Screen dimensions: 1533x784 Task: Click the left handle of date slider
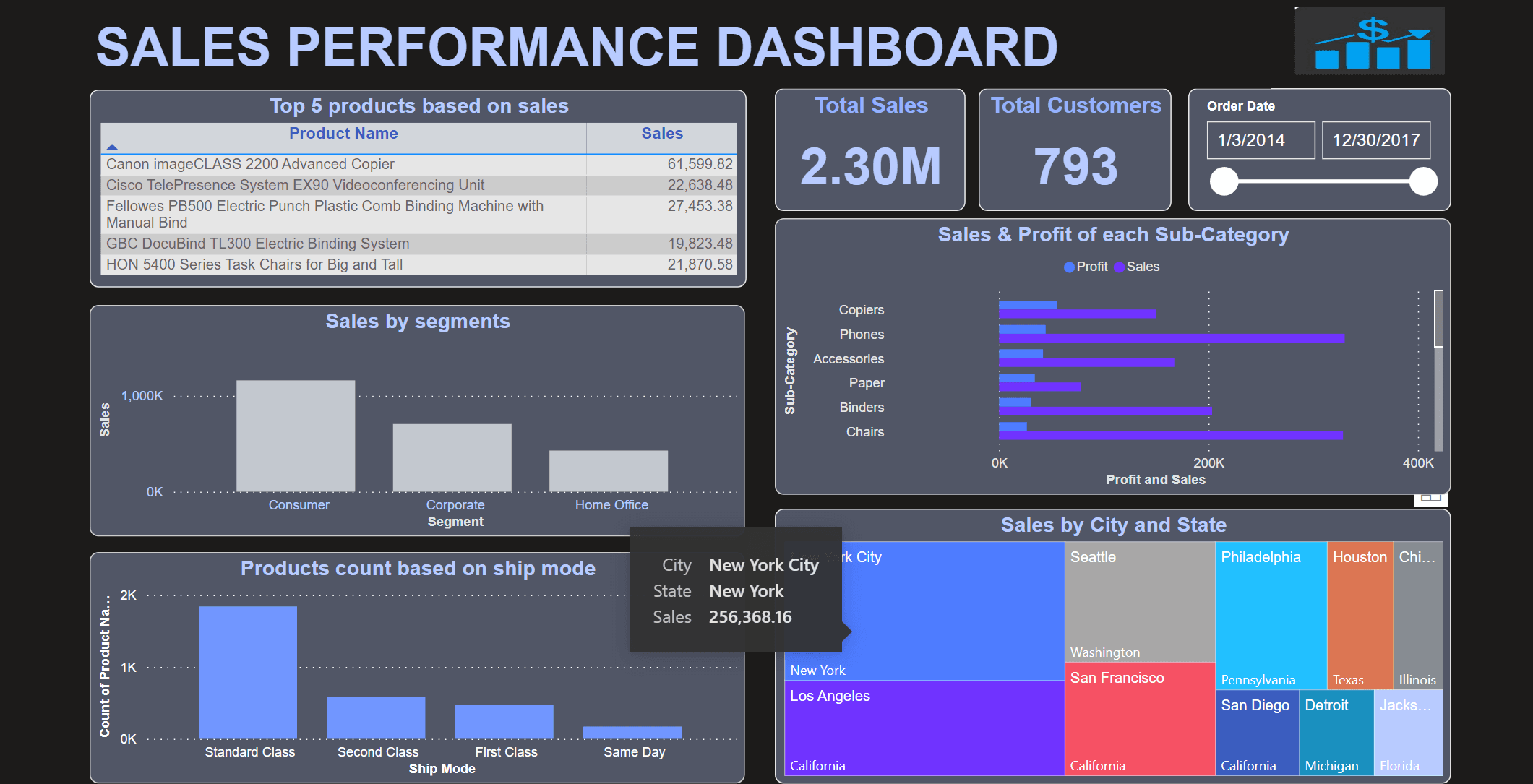click(1224, 181)
